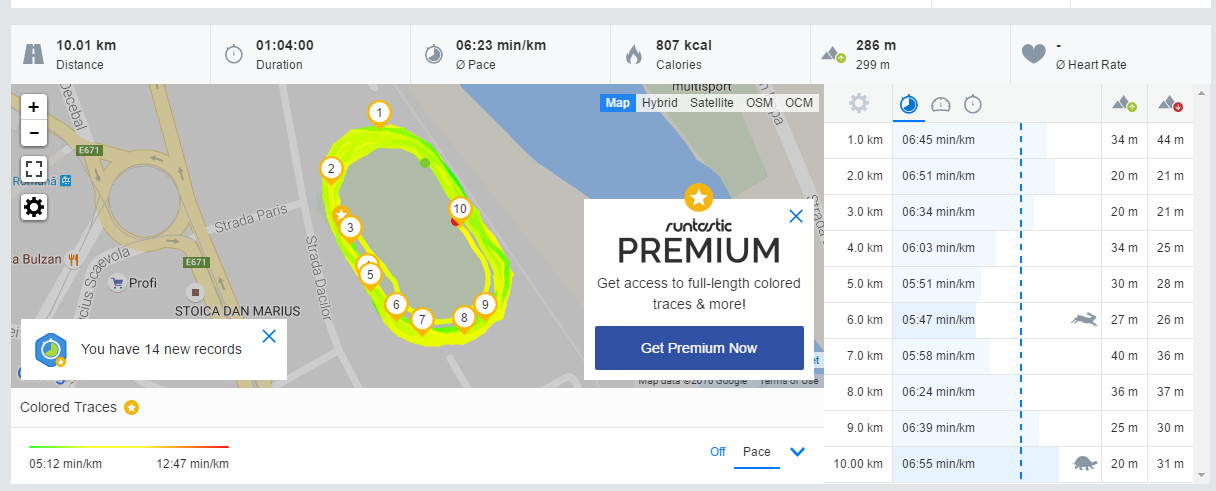The height and width of the screenshot is (491, 1216).
Task: Open splits table settings gear
Action: [x=858, y=104]
